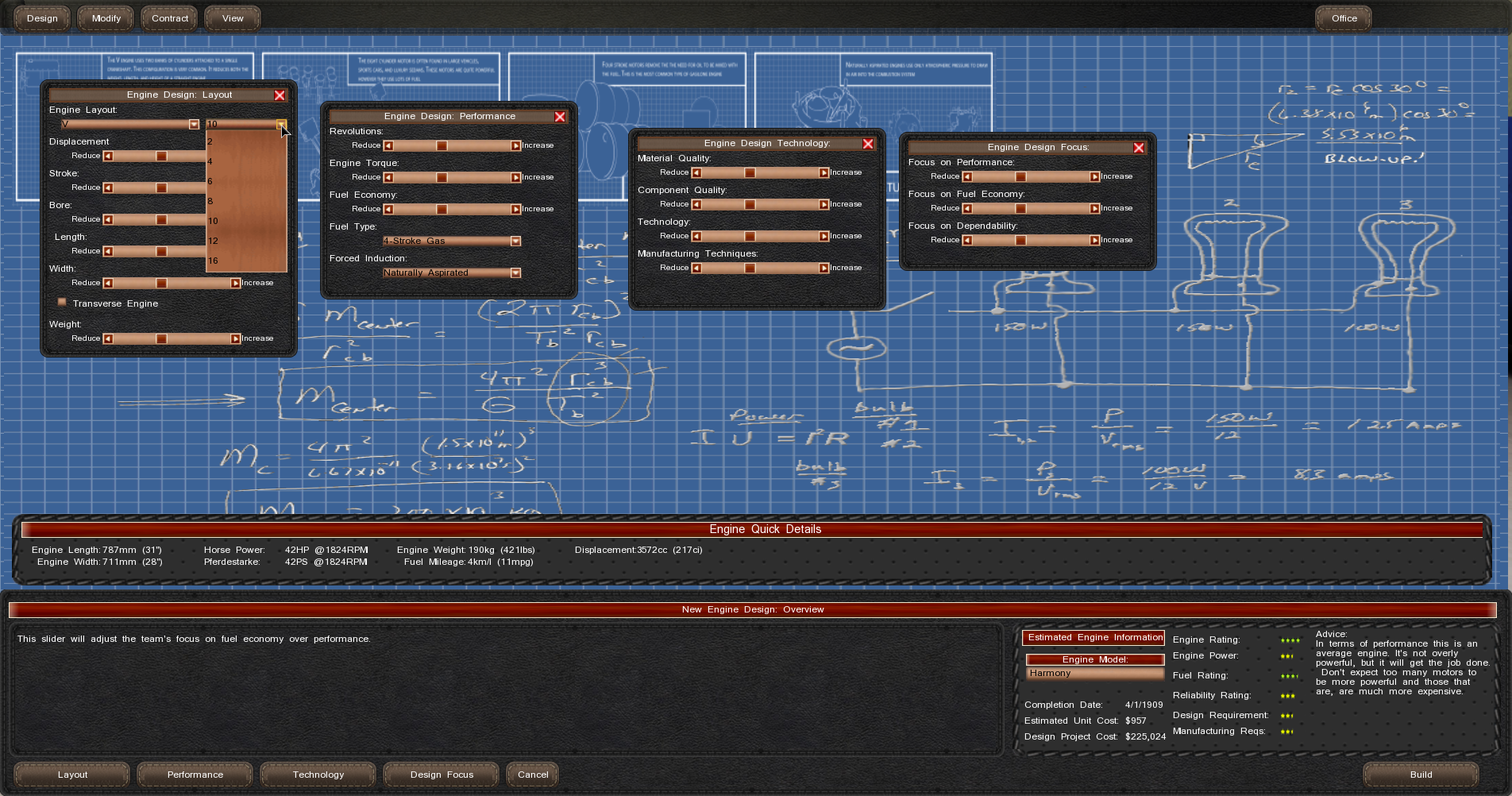Click the Weight reduce arrow
The width and height of the screenshot is (1512, 796).
coord(108,339)
